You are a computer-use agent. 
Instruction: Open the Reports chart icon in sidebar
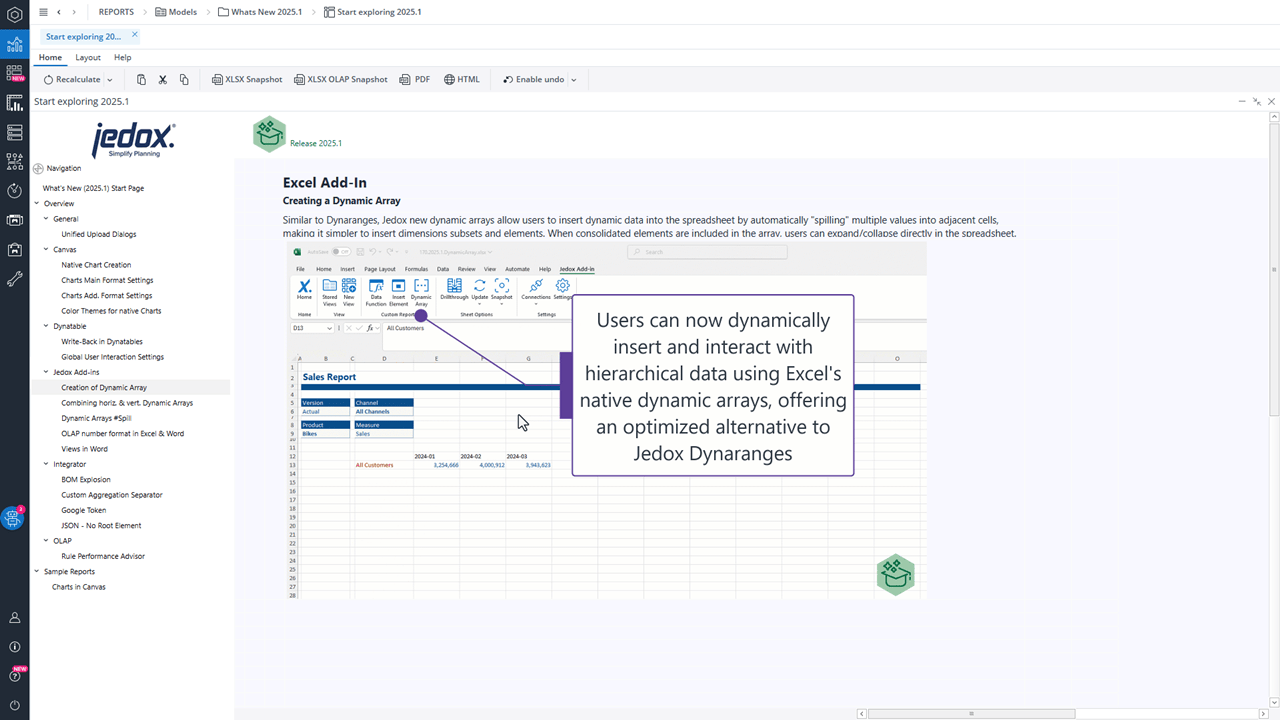tap(14, 44)
